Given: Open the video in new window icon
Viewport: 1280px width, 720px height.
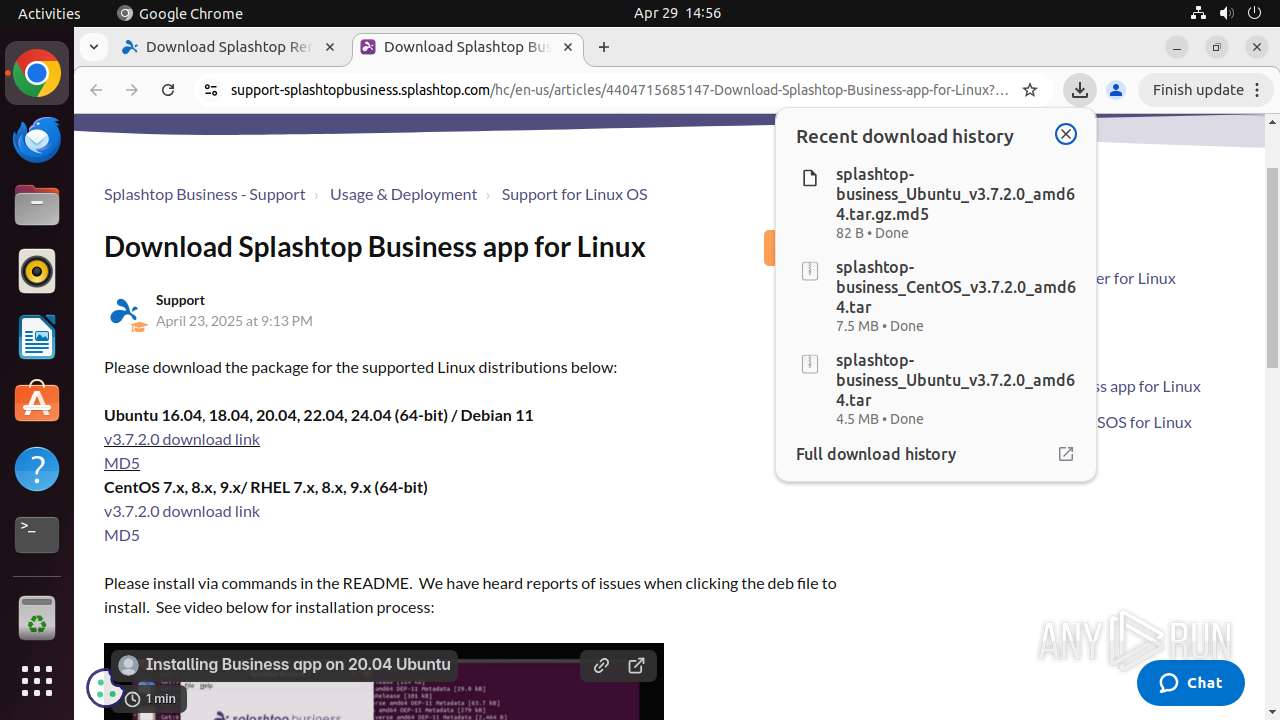Looking at the screenshot, I should [x=636, y=665].
